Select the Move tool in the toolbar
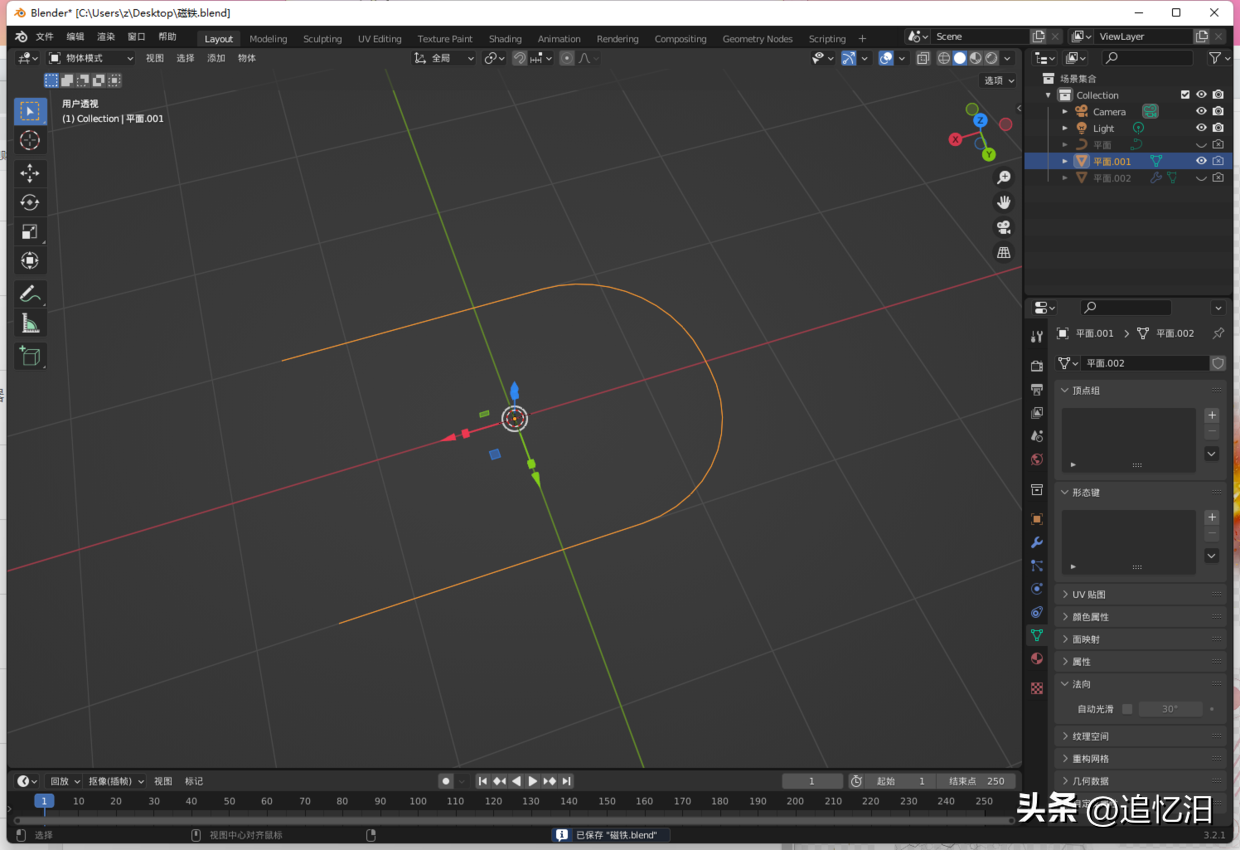This screenshot has height=850, width=1240. point(30,173)
